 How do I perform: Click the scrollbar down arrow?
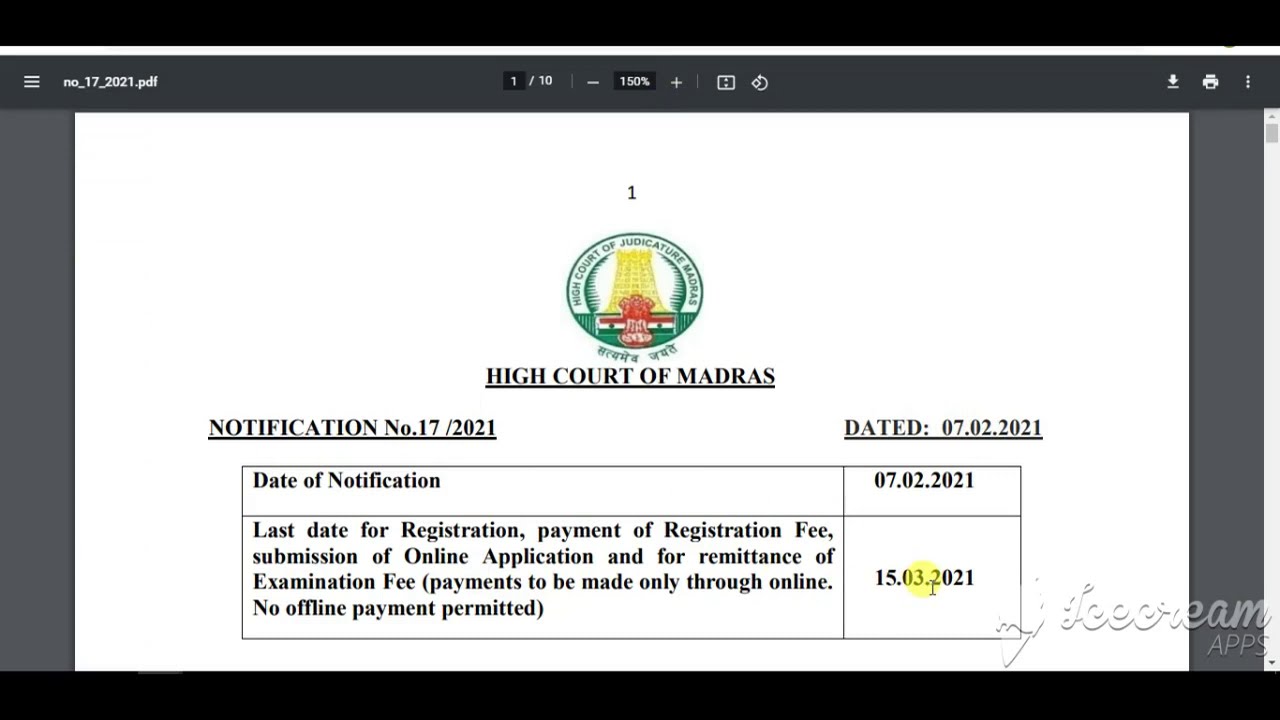1272,662
